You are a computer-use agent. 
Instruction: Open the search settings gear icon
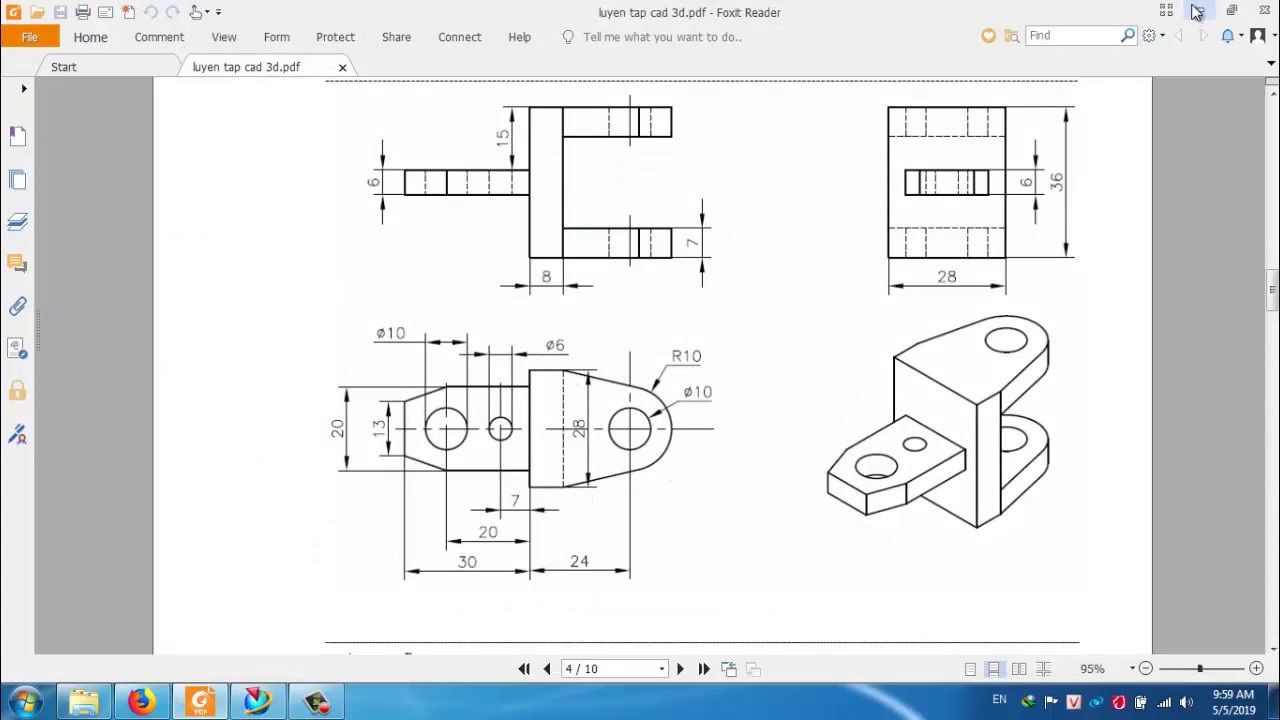point(1149,36)
